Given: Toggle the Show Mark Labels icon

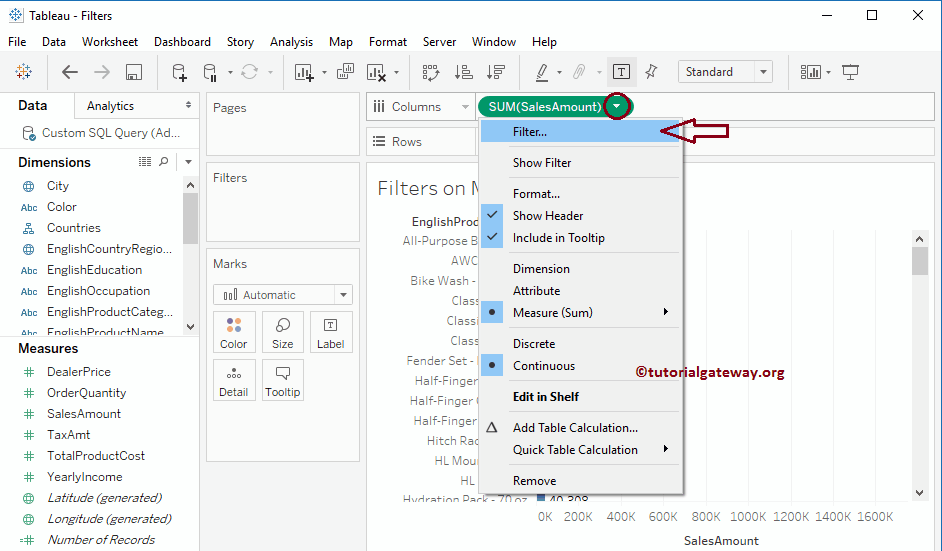Looking at the screenshot, I should 621,72.
